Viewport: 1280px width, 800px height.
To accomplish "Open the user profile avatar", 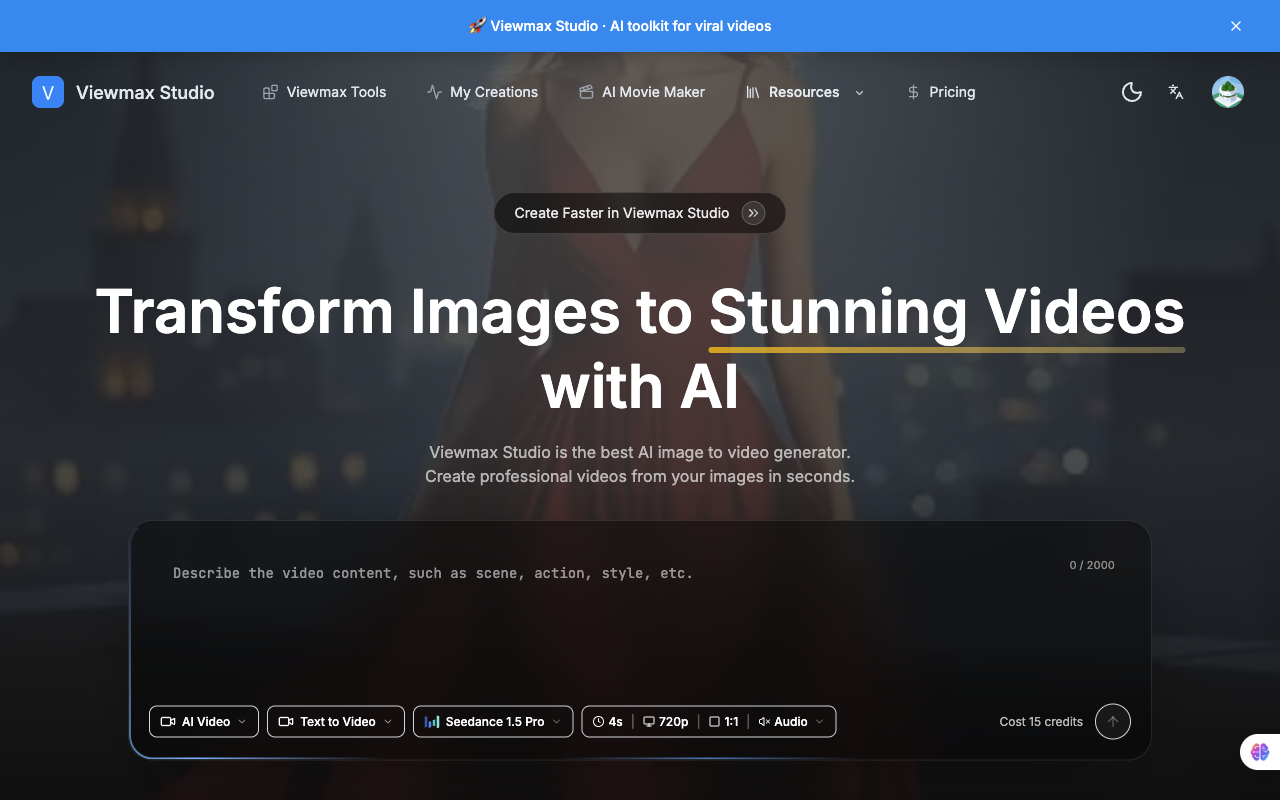I will [1228, 92].
